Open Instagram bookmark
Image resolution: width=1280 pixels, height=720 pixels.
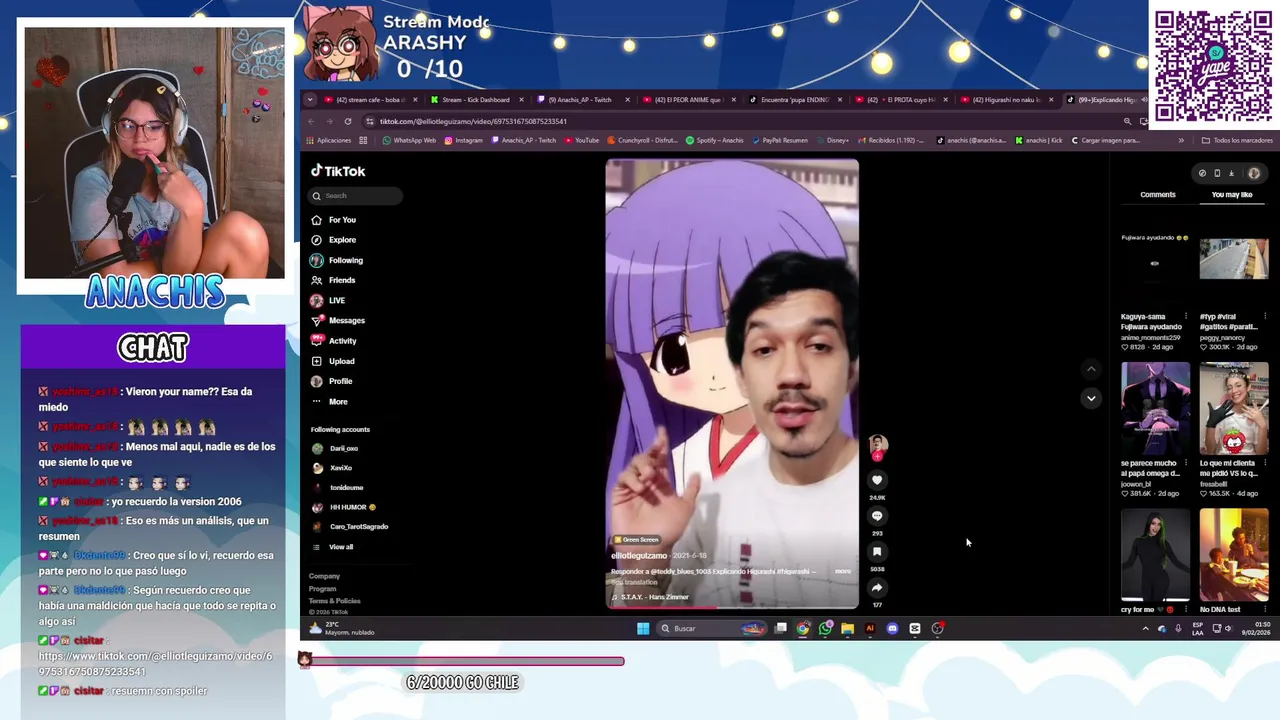point(463,141)
